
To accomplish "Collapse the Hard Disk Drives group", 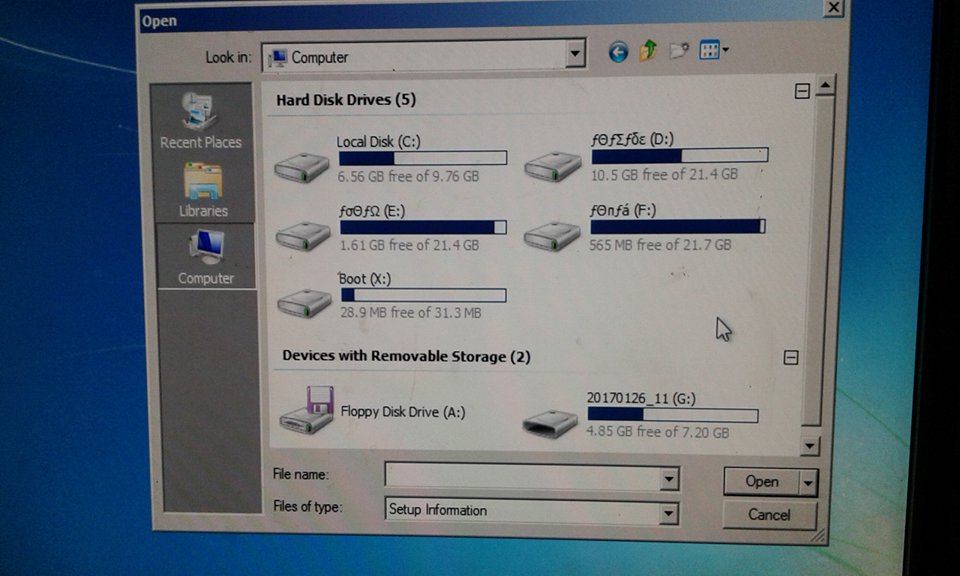I will point(802,92).
